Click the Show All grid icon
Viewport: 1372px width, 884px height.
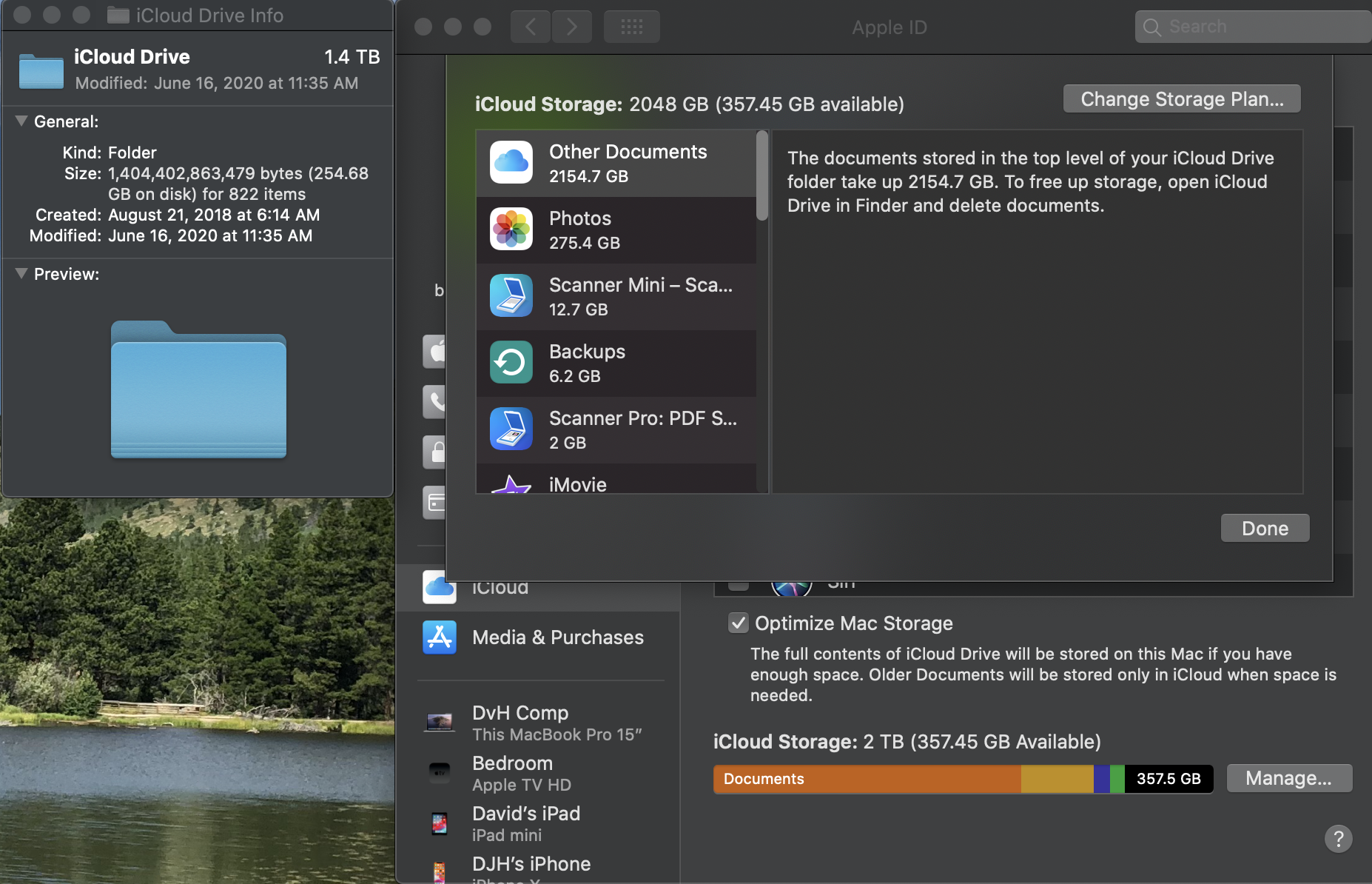click(x=631, y=27)
